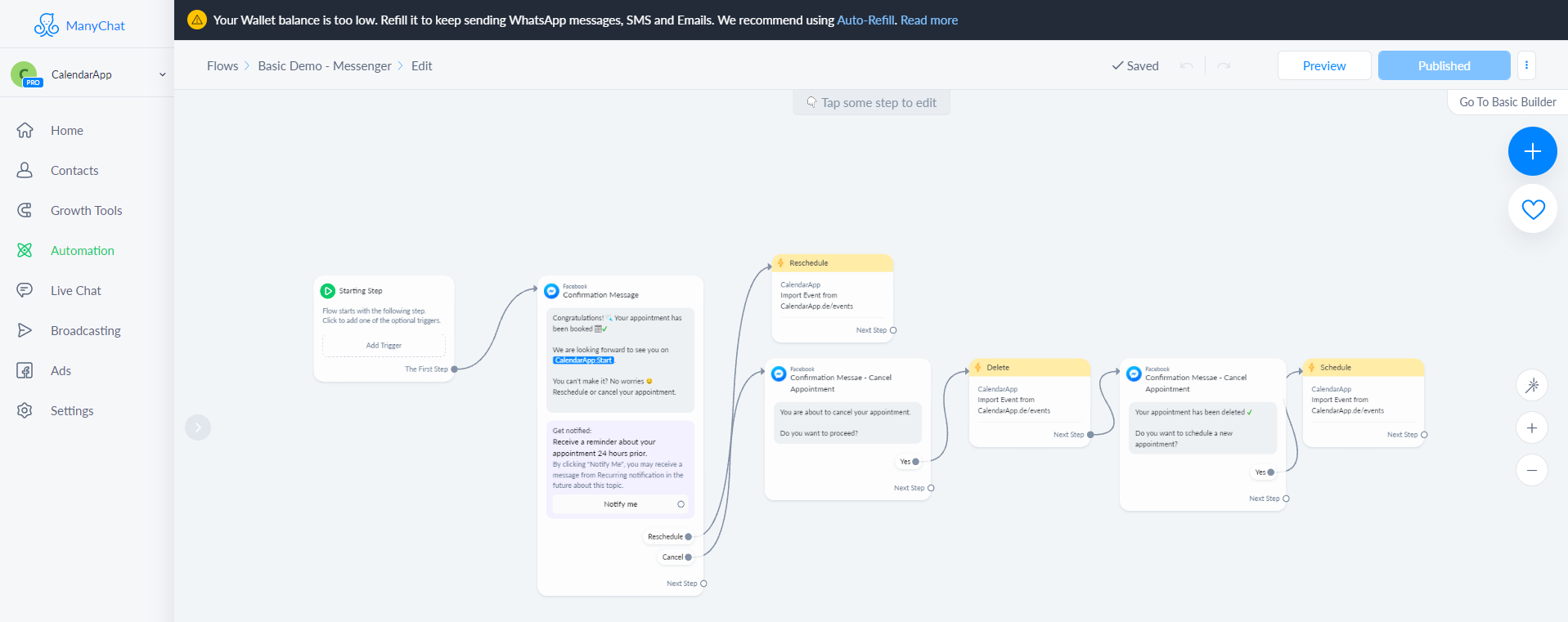The width and height of the screenshot is (1568, 622).
Task: Select the Delete action node header
Action: click(x=1030, y=368)
